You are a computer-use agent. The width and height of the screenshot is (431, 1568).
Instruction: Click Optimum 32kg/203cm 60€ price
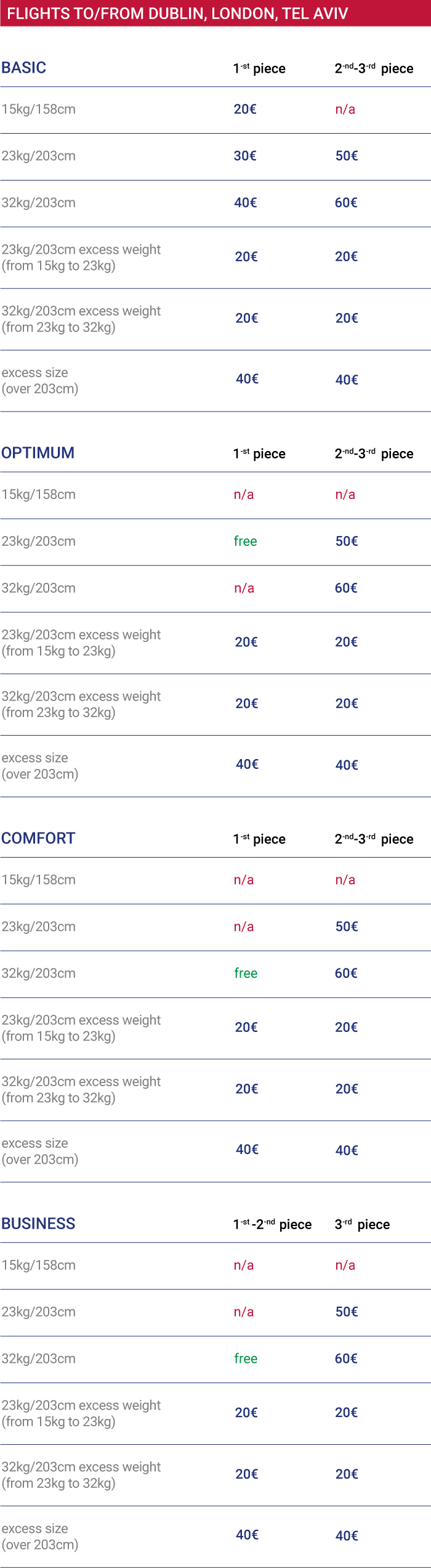(346, 588)
